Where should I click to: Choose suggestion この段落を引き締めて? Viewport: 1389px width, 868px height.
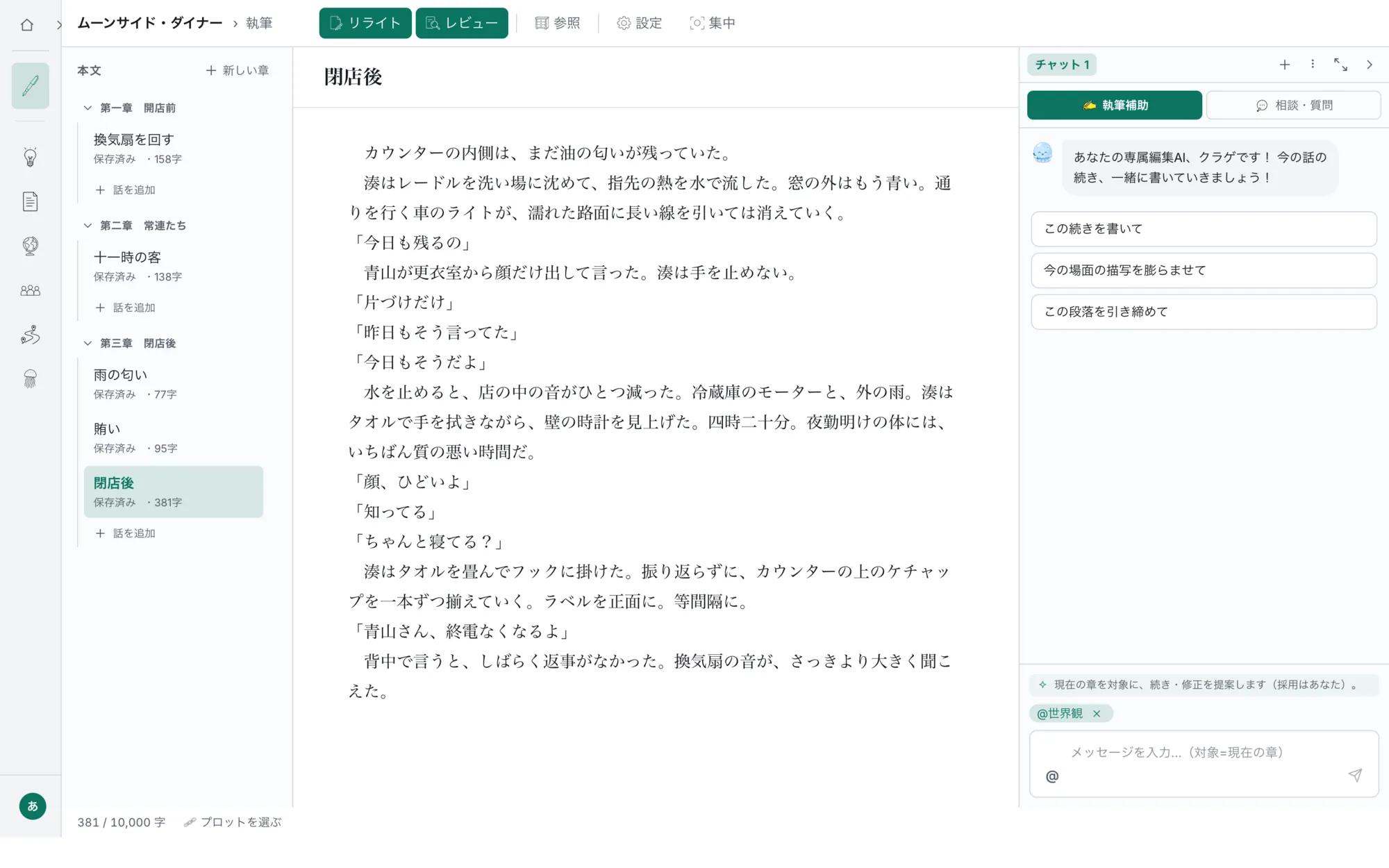pos(1204,312)
